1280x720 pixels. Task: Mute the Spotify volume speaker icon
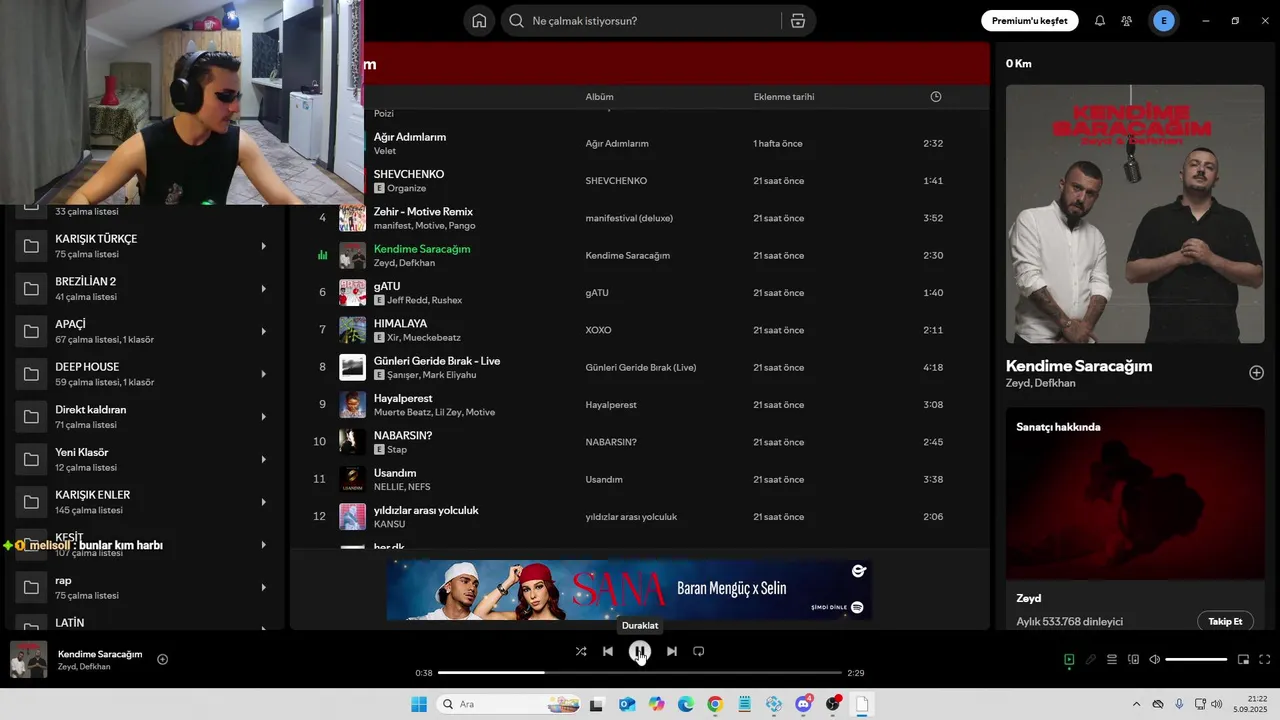tap(1155, 659)
